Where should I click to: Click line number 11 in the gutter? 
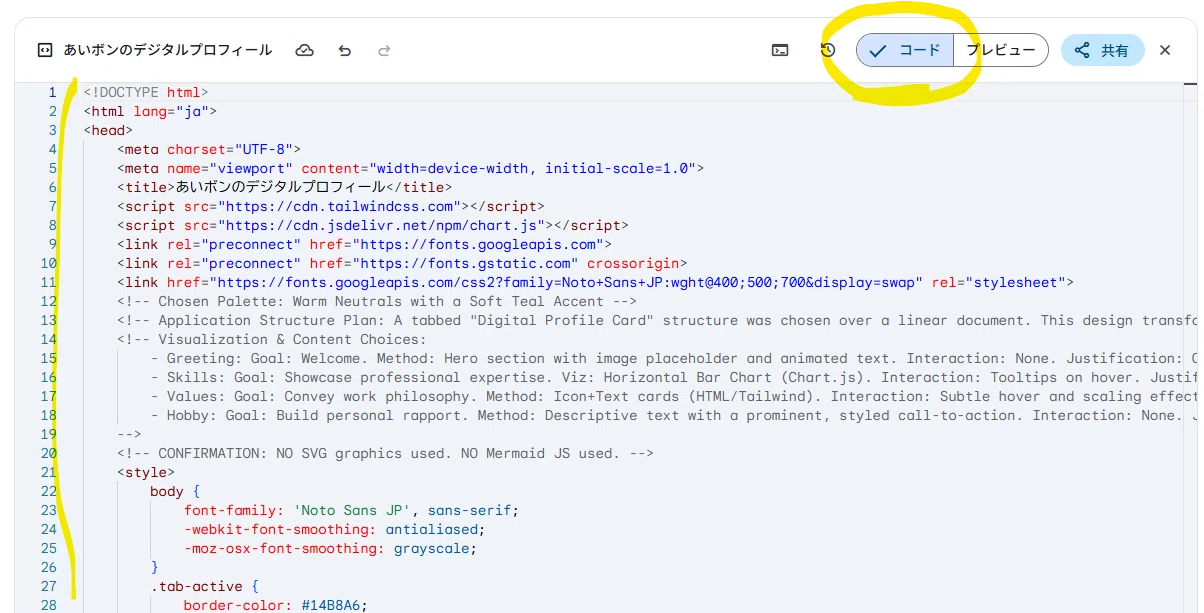click(x=49, y=282)
